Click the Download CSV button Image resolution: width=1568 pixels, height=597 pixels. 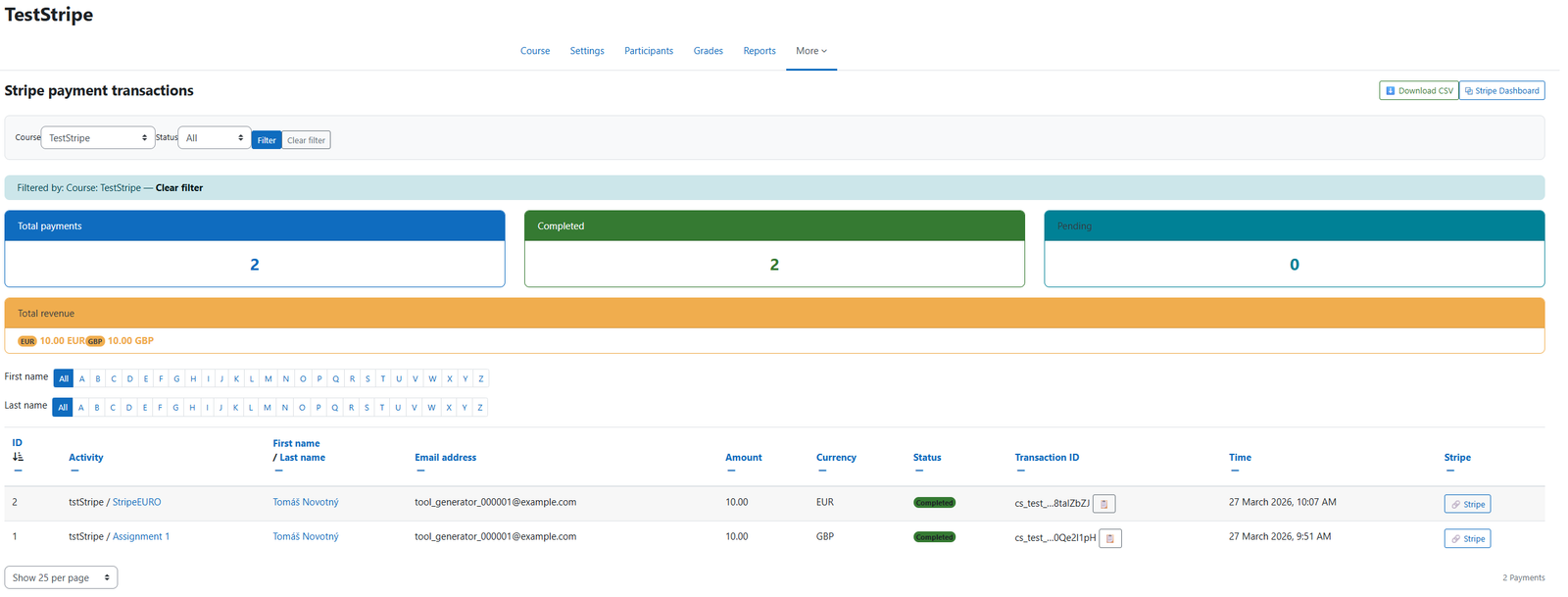coord(1418,90)
